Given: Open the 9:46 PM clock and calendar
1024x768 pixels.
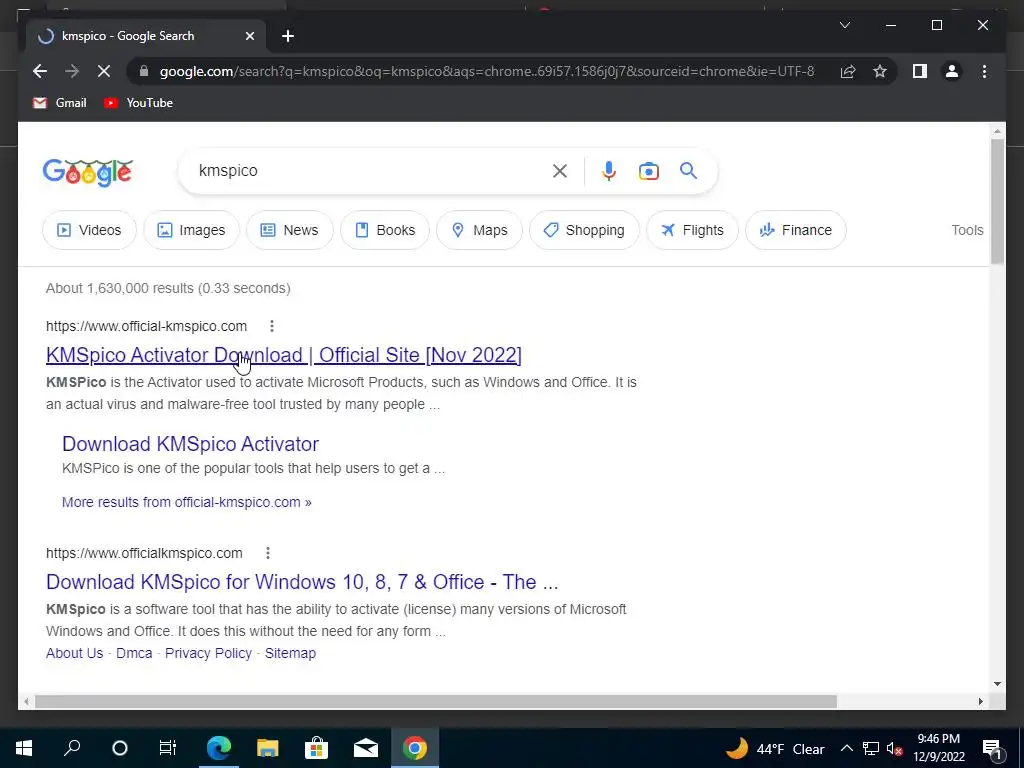Looking at the screenshot, I should point(938,748).
